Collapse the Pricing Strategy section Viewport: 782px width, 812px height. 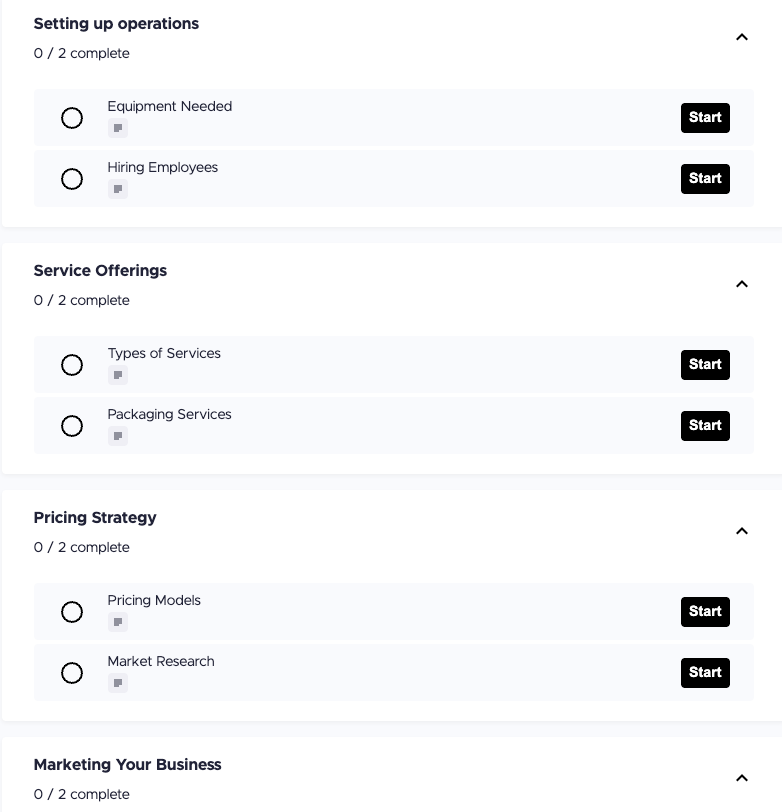point(742,531)
